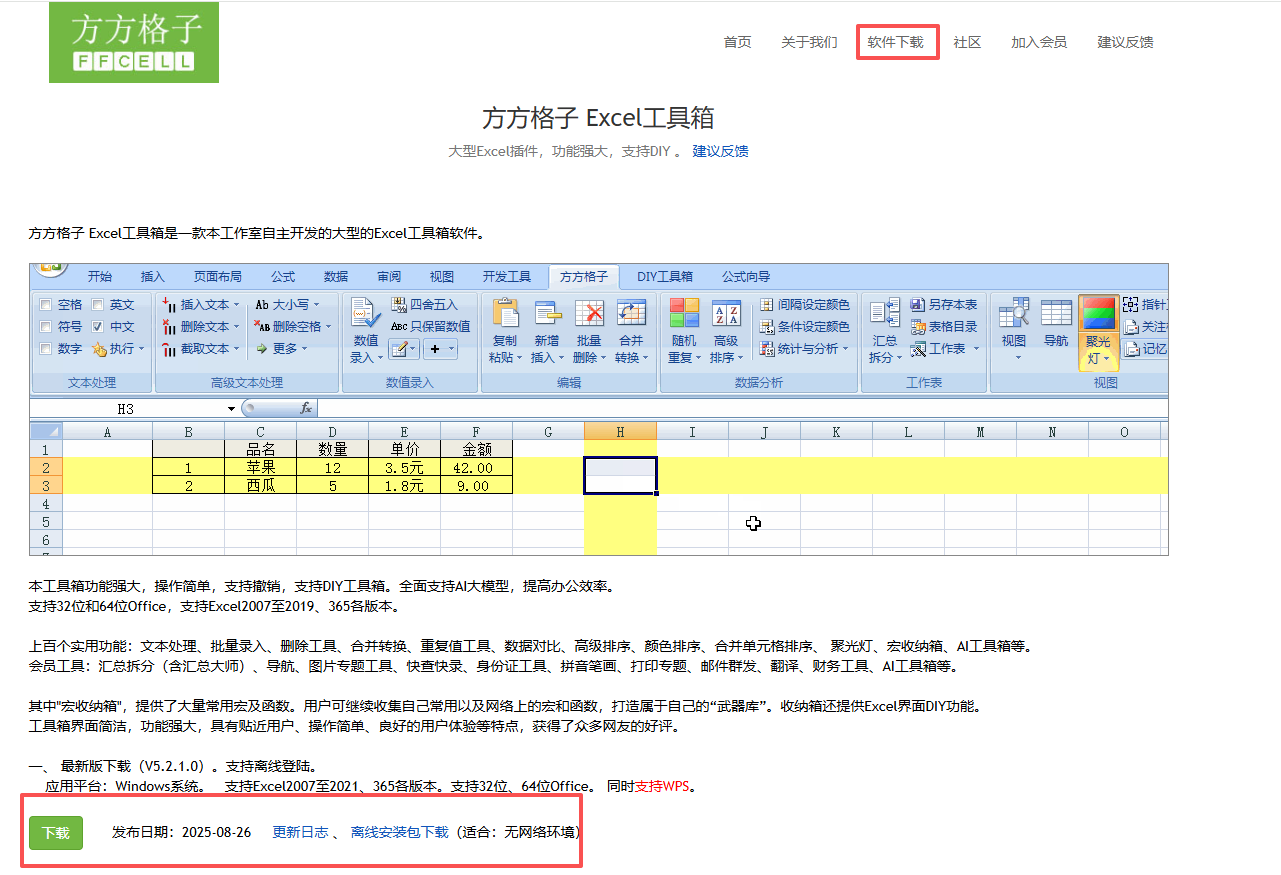
Task: Switch to the 开始 ribbon tab
Action: [100, 277]
